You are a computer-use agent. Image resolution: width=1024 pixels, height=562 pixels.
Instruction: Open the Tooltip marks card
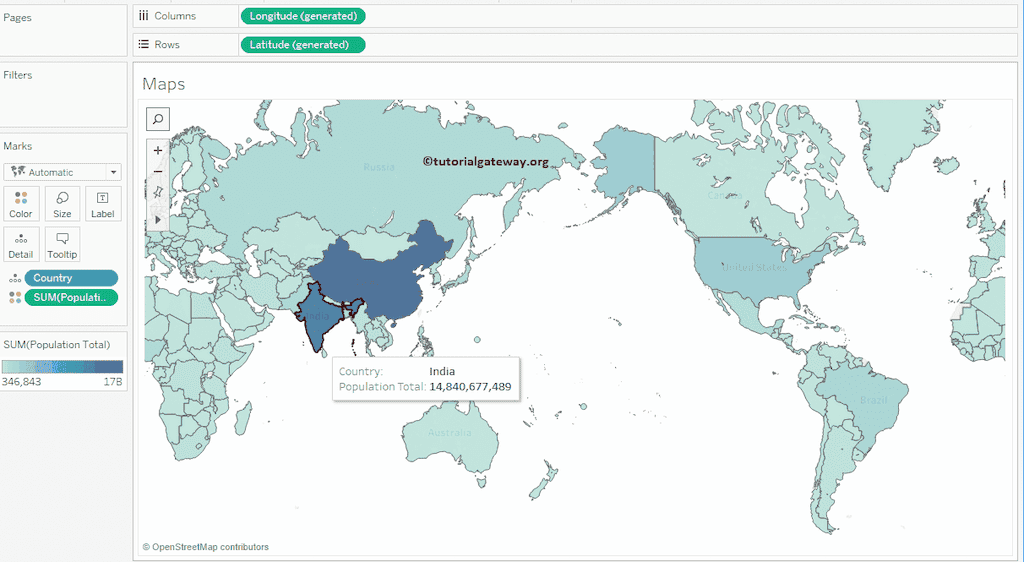(x=62, y=245)
